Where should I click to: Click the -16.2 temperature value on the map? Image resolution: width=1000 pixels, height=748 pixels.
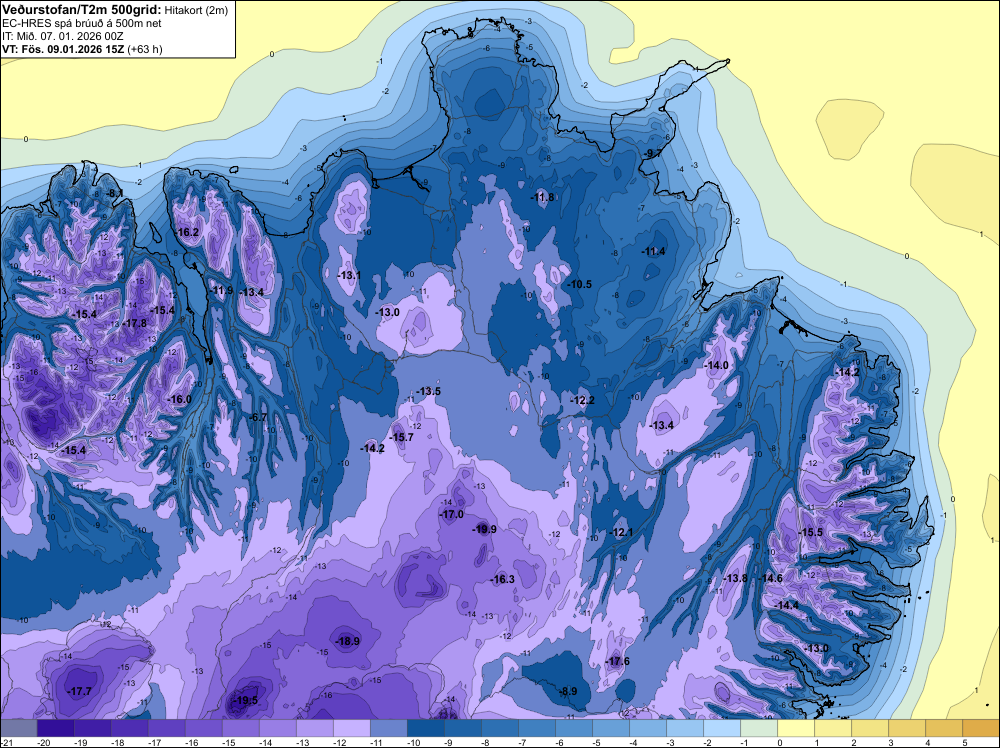[x=188, y=232]
